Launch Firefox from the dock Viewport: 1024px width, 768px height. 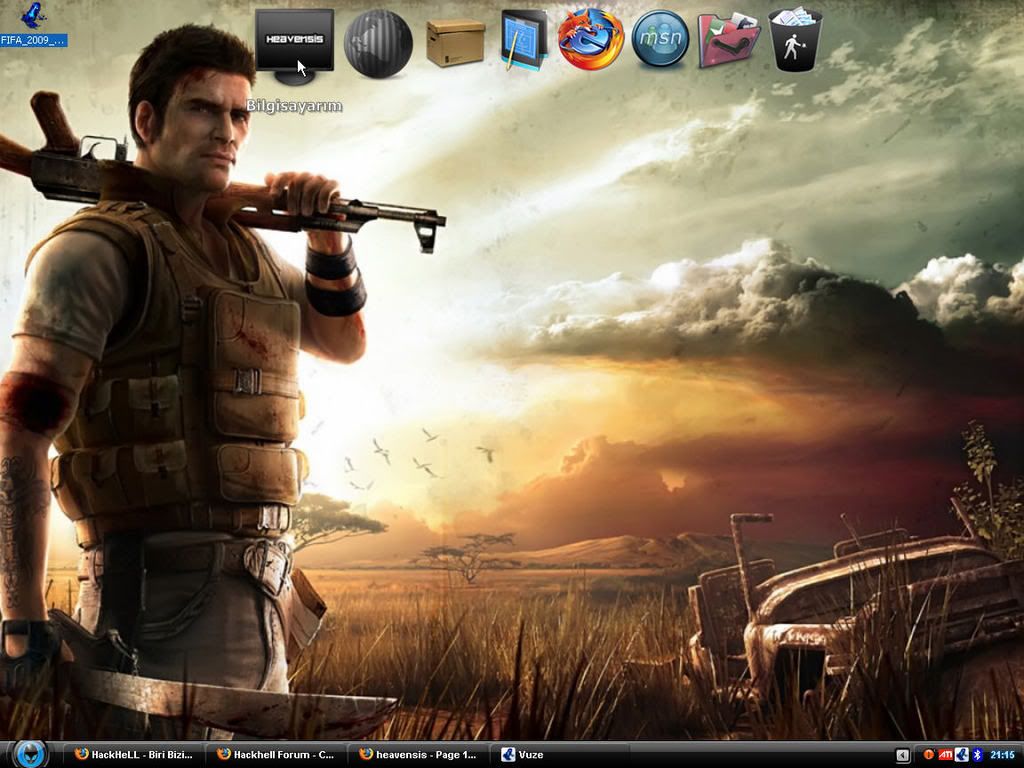(x=591, y=40)
